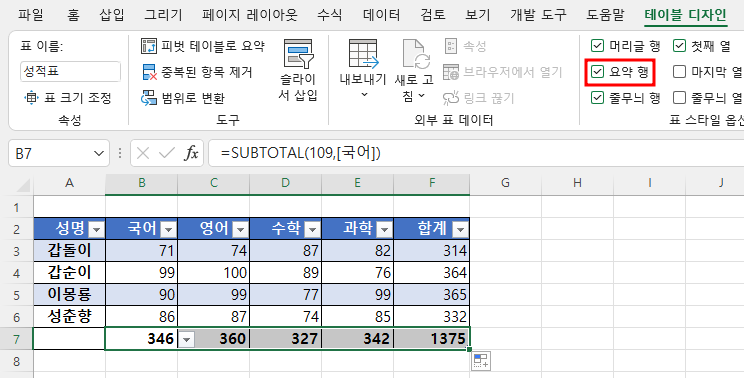Enable the 마지막 열 checkbox
This screenshot has height=378, width=744.
click(x=679, y=72)
